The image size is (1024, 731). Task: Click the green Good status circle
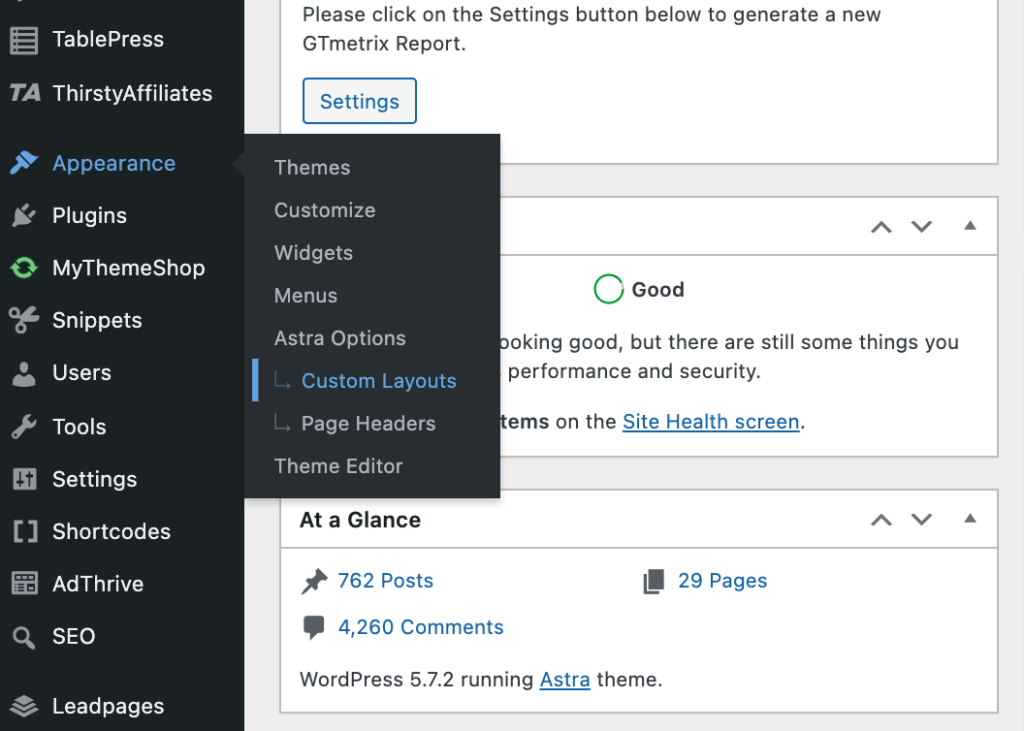(x=608, y=289)
